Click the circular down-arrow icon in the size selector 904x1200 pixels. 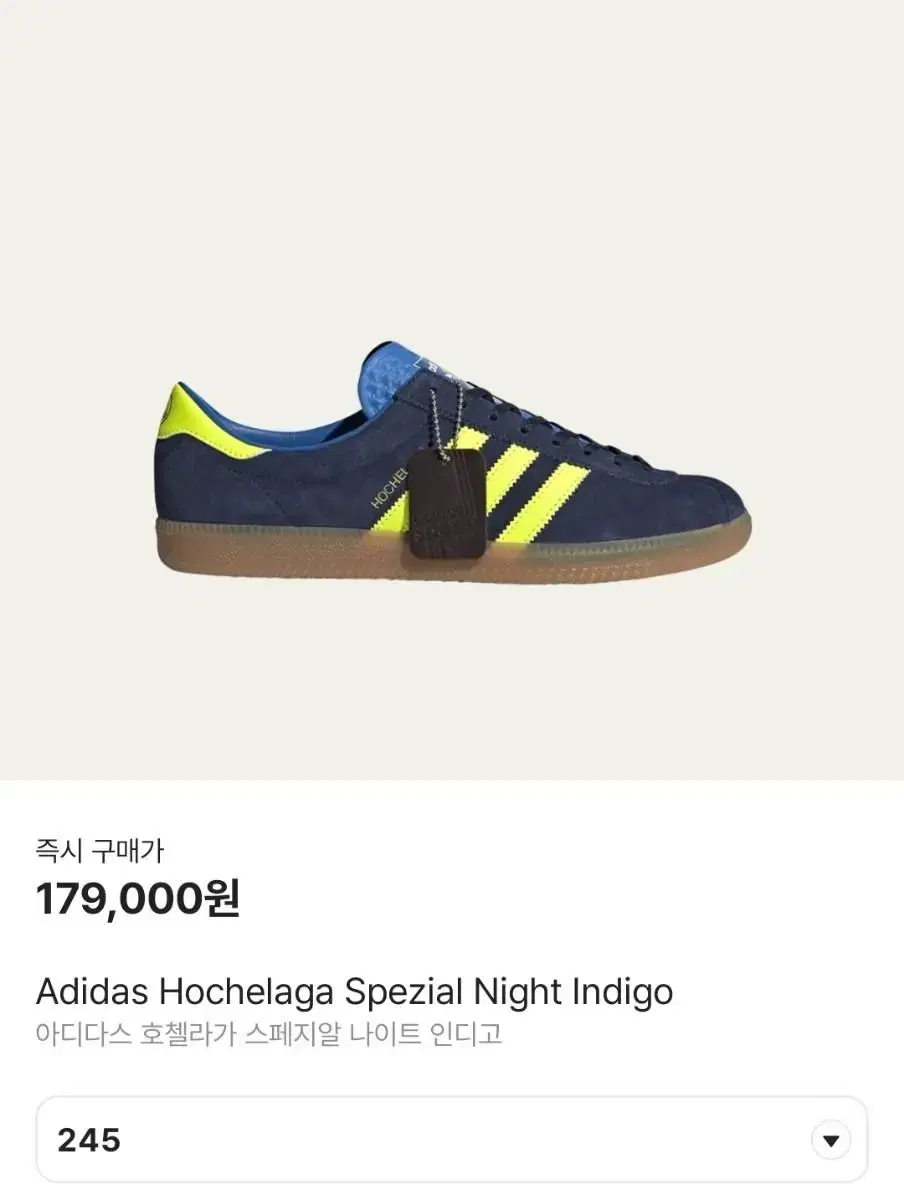[x=829, y=1140]
